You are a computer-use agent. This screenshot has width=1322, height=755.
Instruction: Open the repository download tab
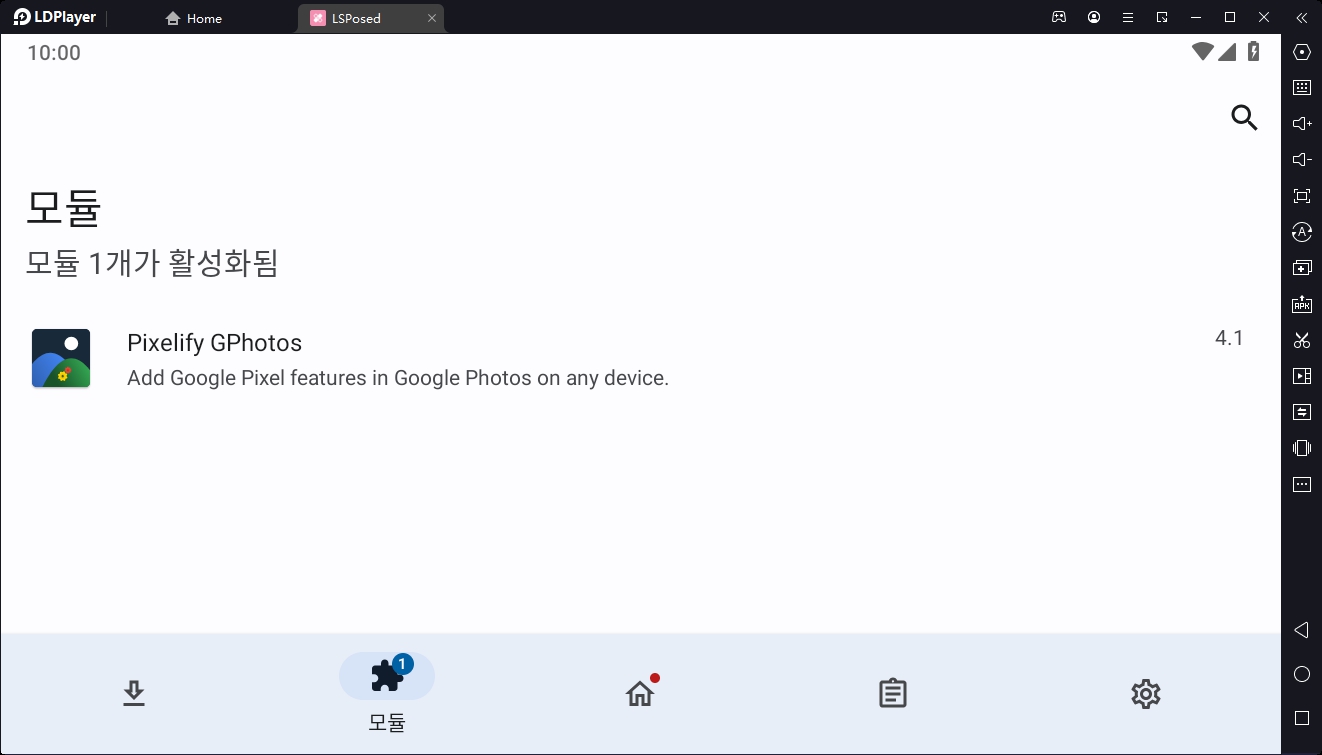134,693
